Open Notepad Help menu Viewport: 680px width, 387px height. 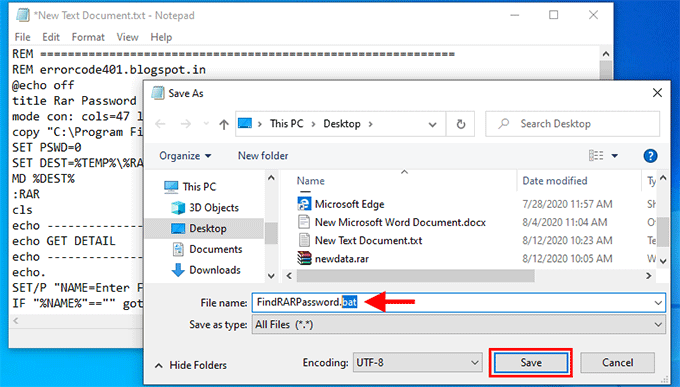point(161,37)
